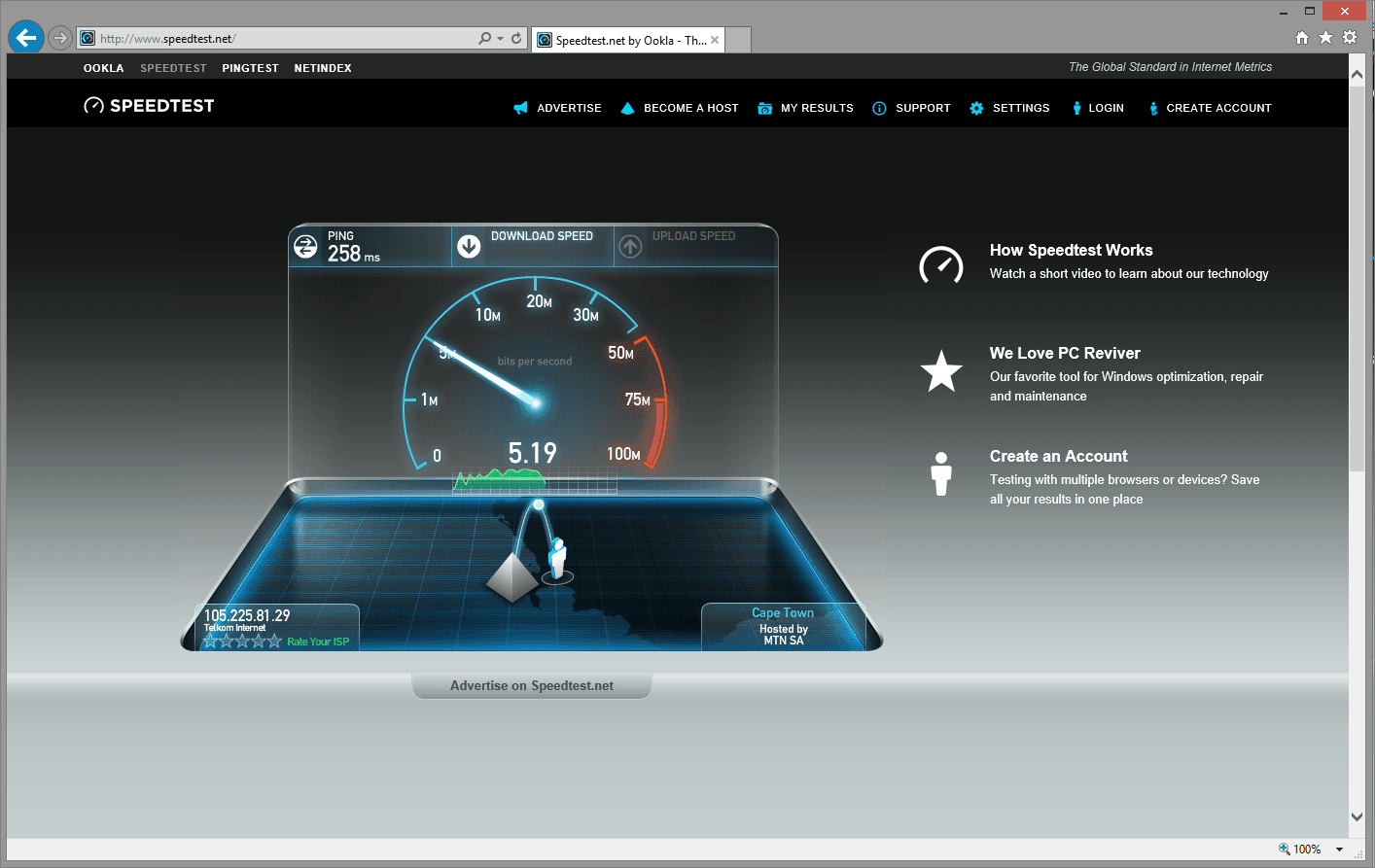
Task: Minimize the browser window
Action: tap(1284, 12)
